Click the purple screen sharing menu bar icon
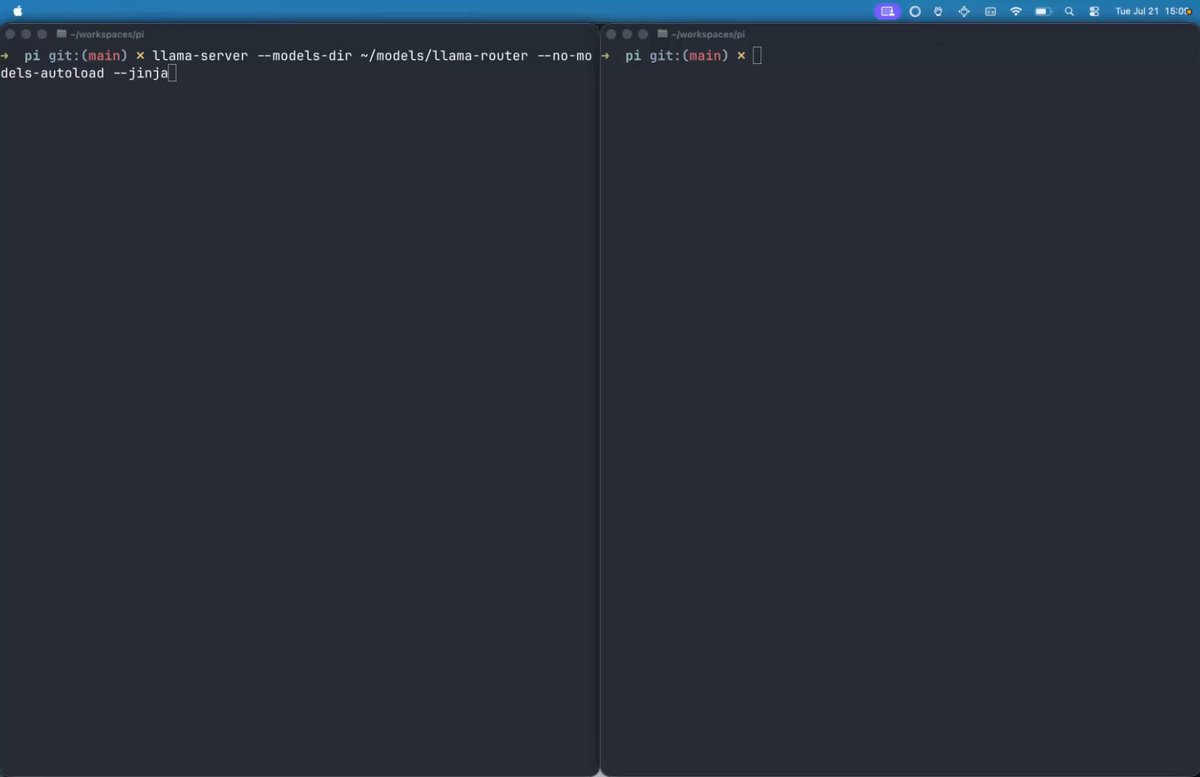Viewport: 1200px width, 777px height. (887, 11)
